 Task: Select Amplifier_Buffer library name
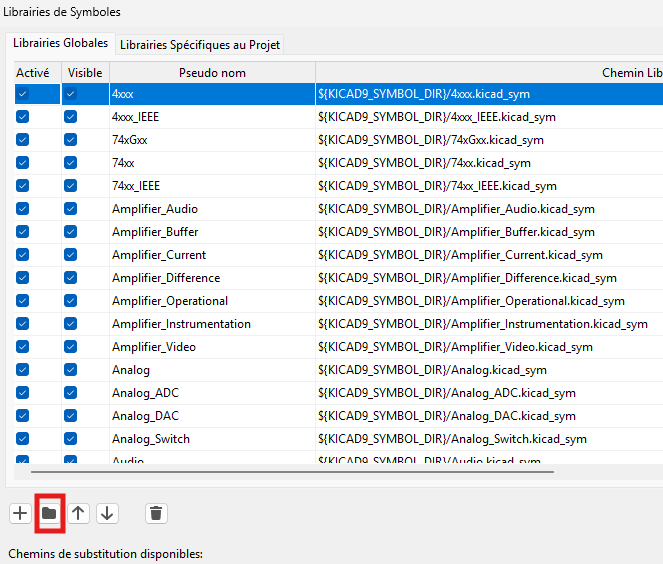tap(212, 232)
